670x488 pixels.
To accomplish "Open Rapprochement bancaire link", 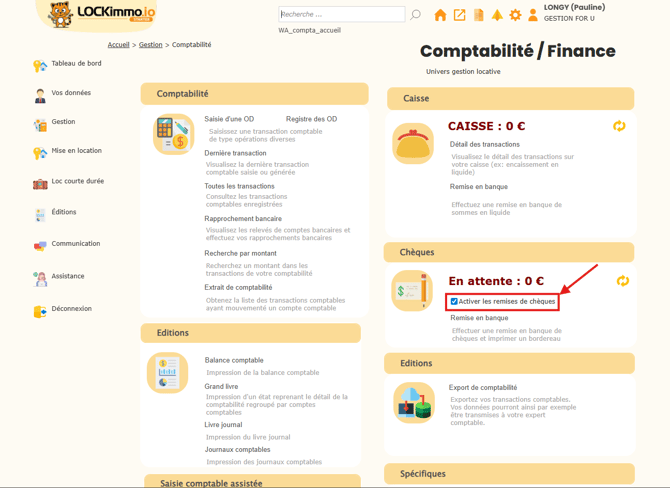I will (243, 219).
